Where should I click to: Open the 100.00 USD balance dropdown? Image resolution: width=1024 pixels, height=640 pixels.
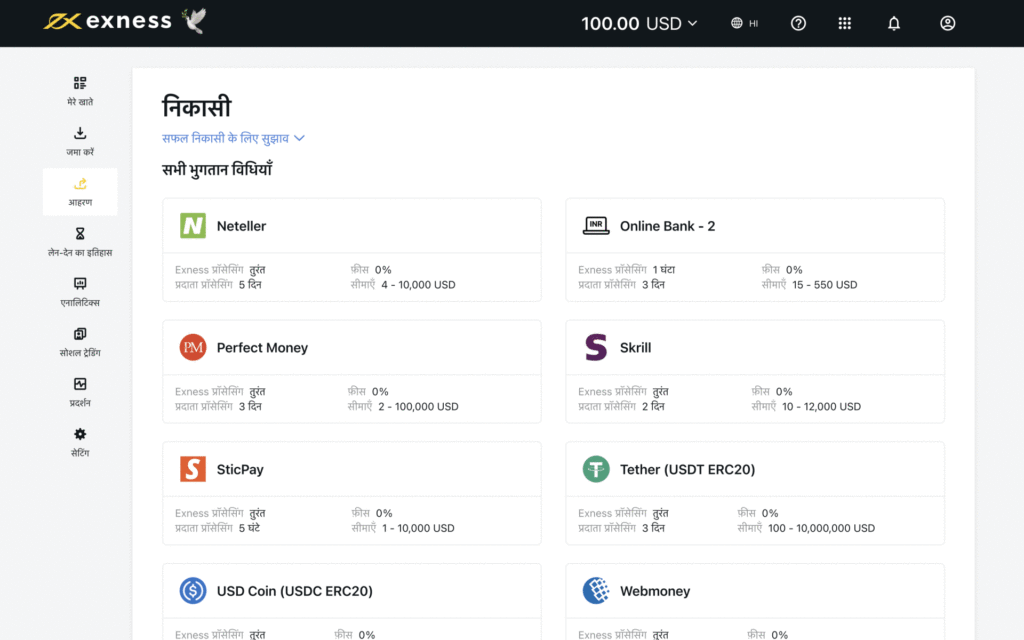[639, 24]
